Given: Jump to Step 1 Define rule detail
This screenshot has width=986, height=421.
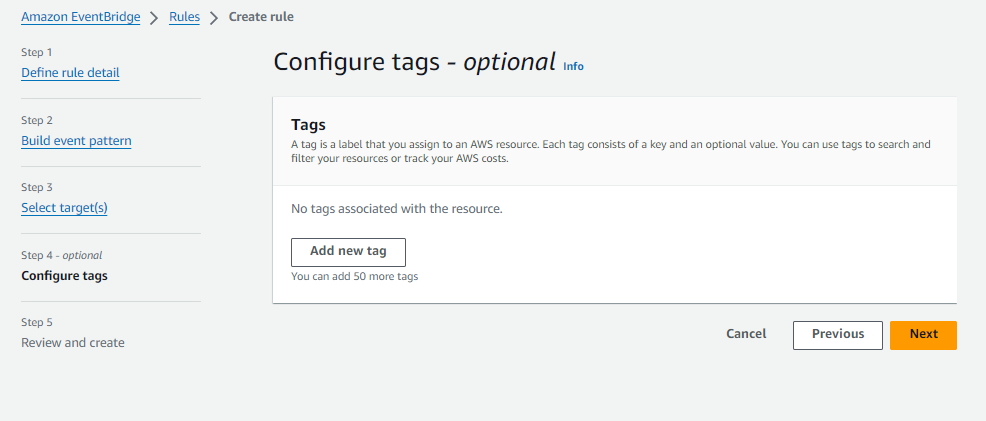Looking at the screenshot, I should [70, 73].
